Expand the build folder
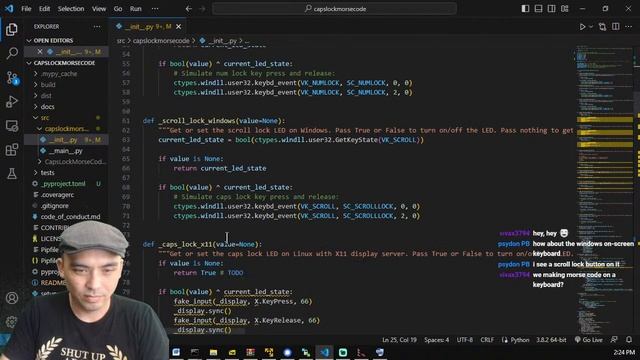The image size is (640, 360). click(x=48, y=85)
